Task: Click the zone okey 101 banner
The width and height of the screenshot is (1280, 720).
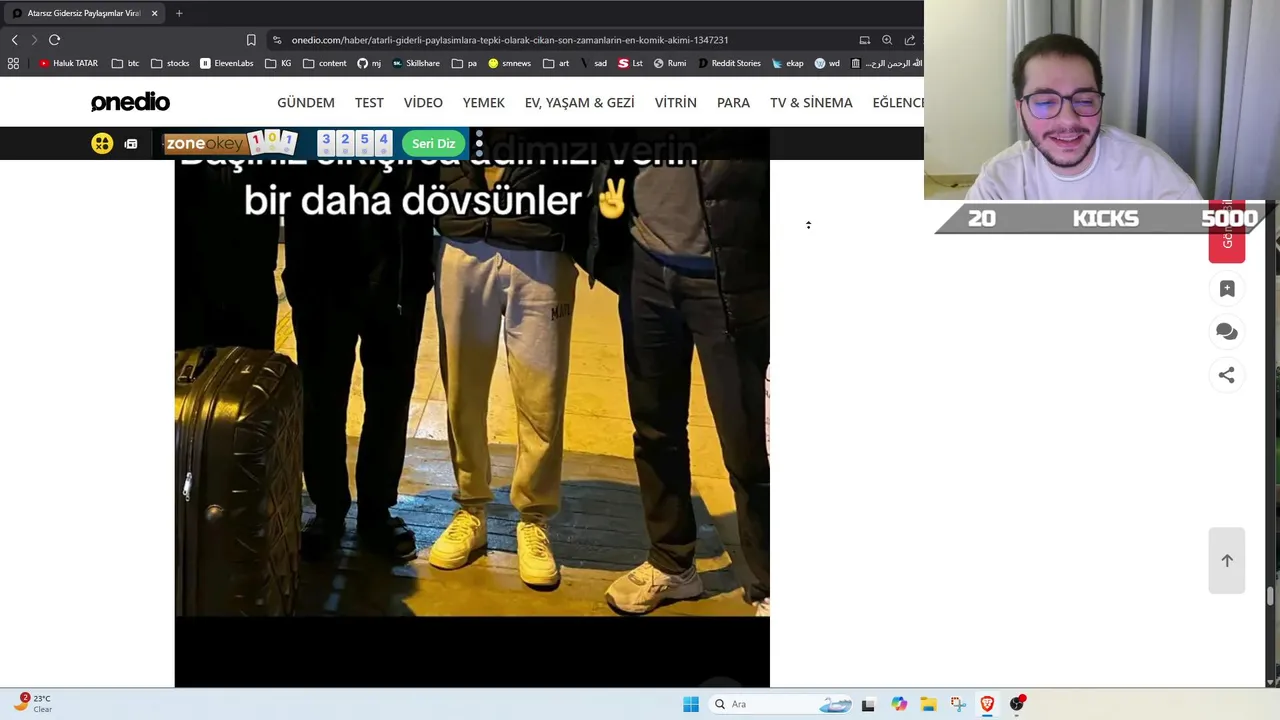Action: tap(232, 143)
